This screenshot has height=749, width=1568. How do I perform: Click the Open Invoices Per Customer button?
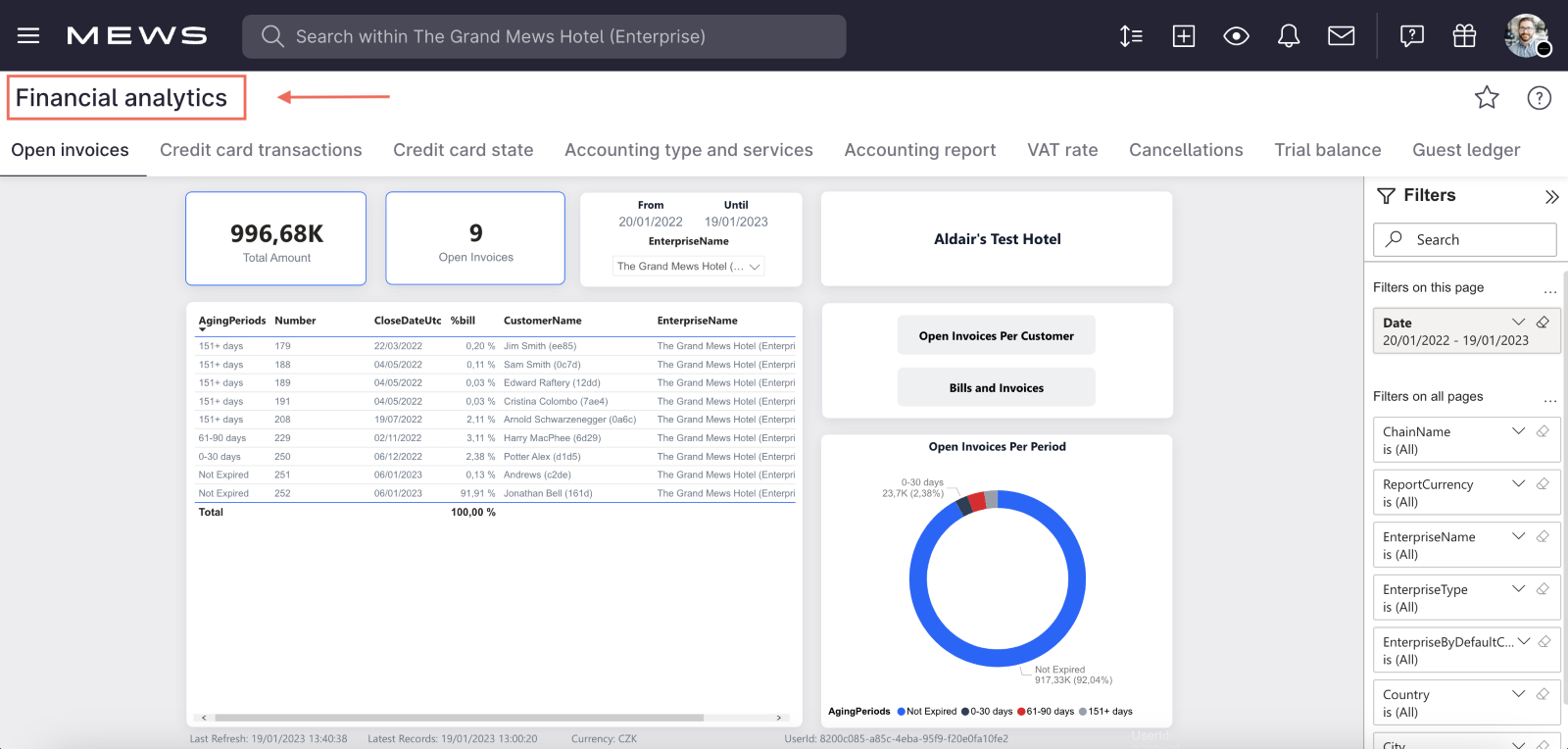click(x=997, y=335)
